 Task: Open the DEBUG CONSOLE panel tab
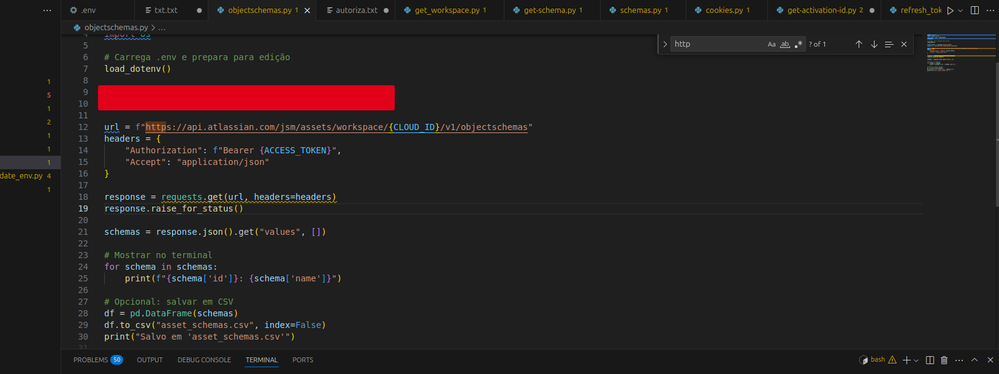[x=204, y=360]
